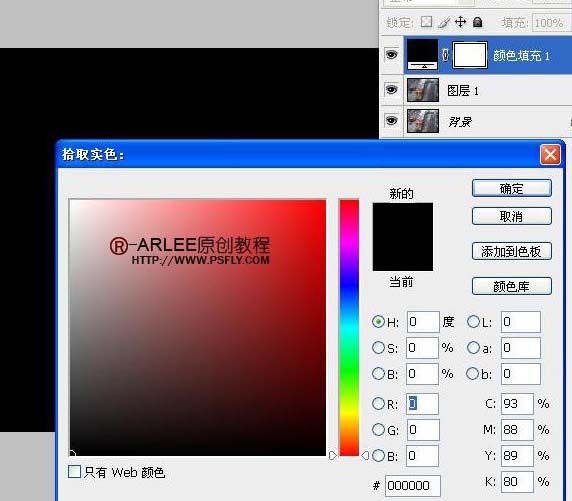Select the R red radio button
Viewport: 572px width, 501px height.
[378, 404]
